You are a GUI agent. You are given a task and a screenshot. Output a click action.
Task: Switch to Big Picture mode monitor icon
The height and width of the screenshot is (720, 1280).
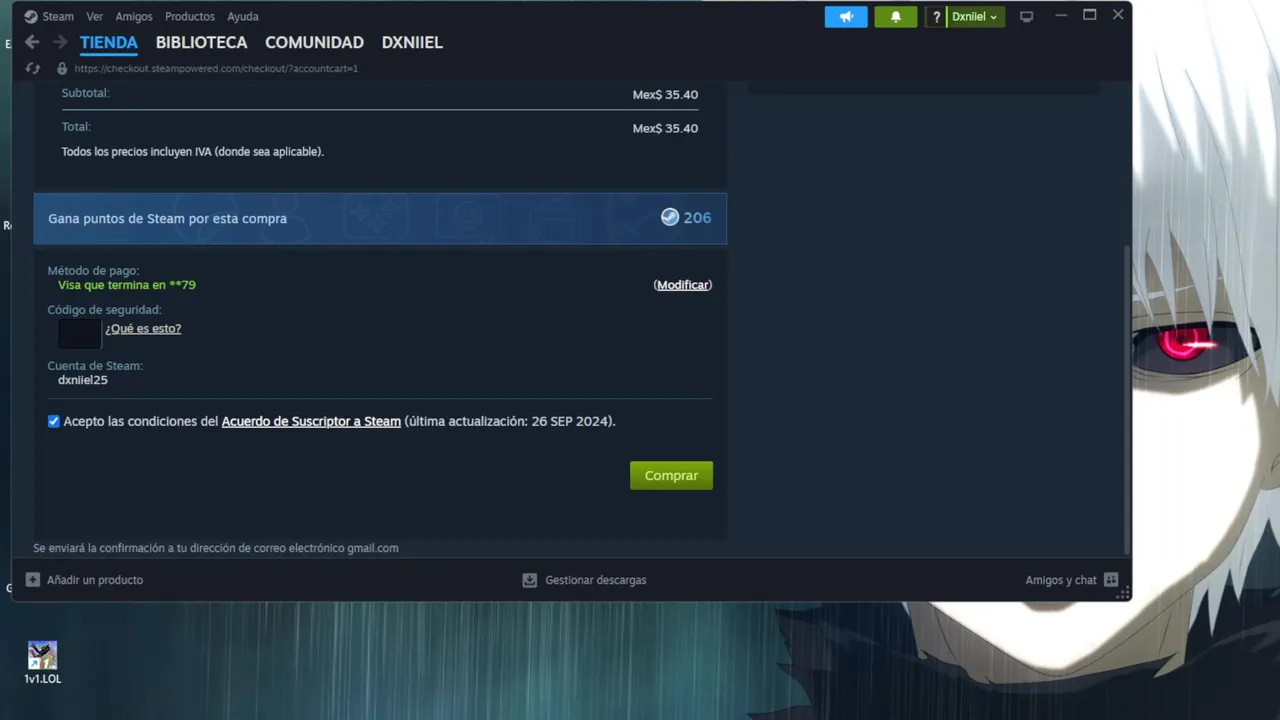(x=1026, y=17)
